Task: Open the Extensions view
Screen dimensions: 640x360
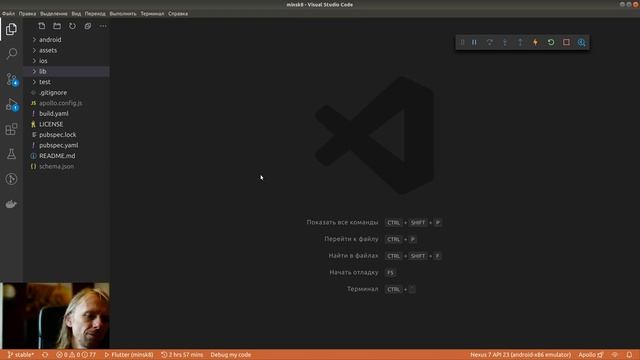Action: coord(11,129)
